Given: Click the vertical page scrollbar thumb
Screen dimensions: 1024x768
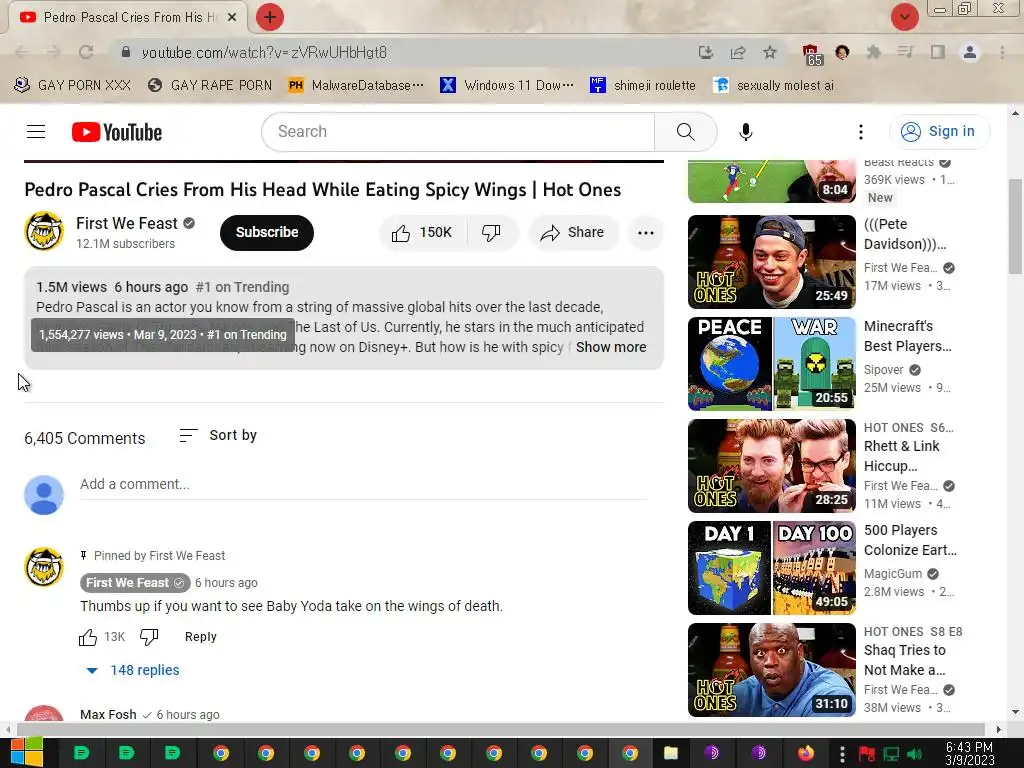Looking at the screenshot, I should coord(1015,227).
